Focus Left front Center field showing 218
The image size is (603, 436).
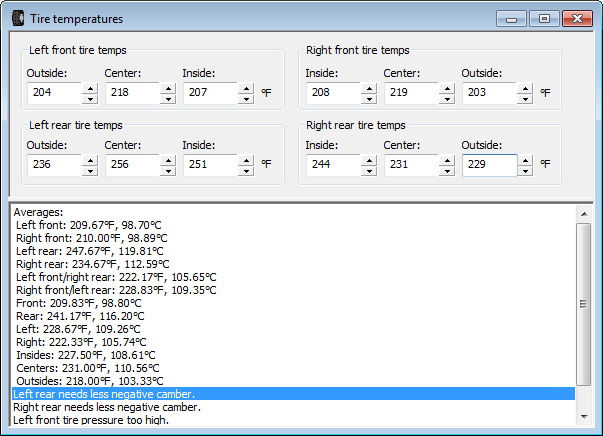click(133, 93)
